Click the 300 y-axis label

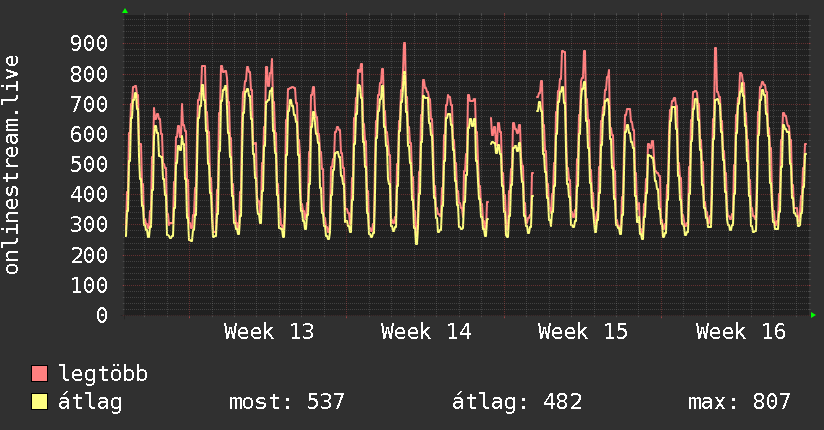[89, 225]
